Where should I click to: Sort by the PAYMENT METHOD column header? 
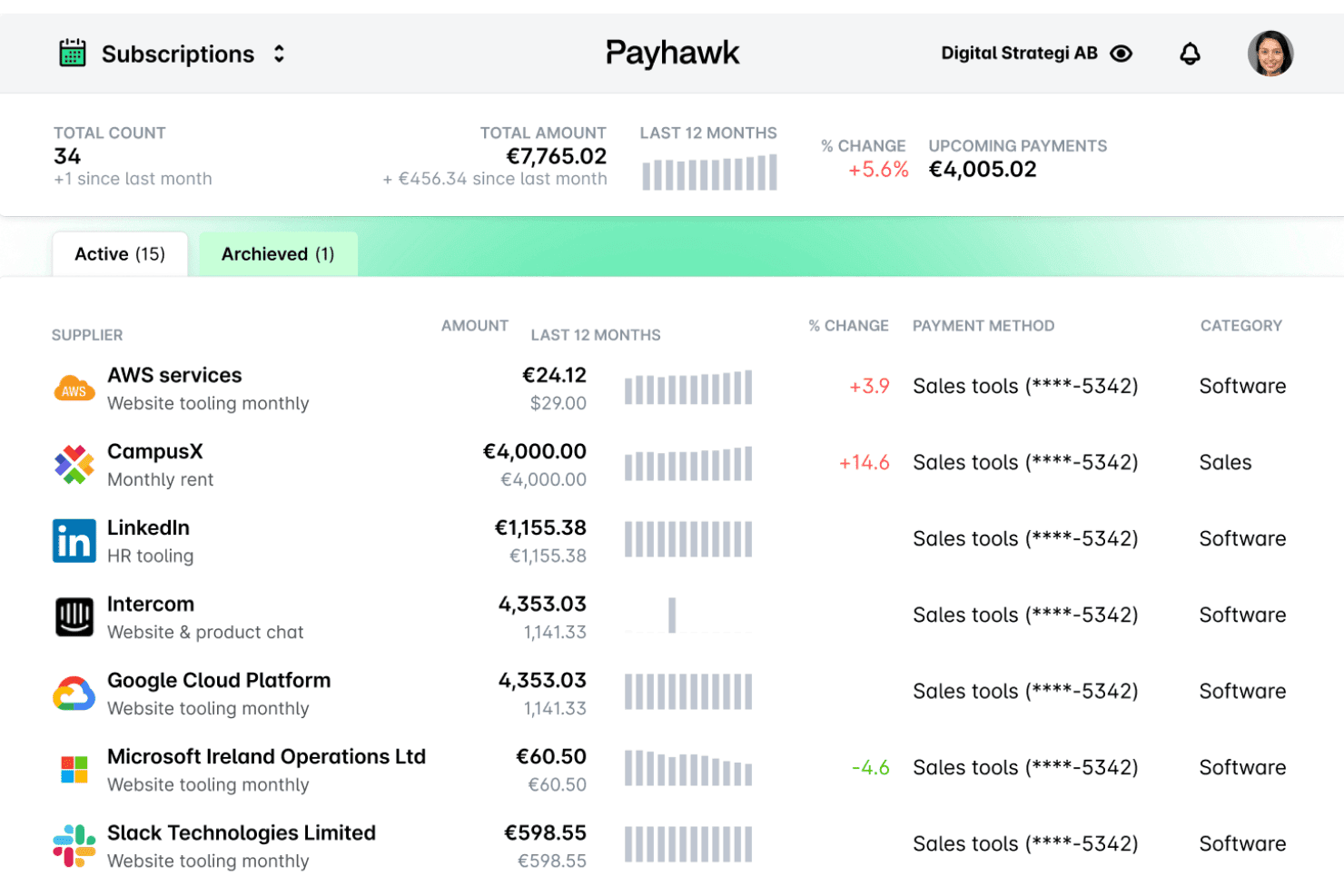983,326
